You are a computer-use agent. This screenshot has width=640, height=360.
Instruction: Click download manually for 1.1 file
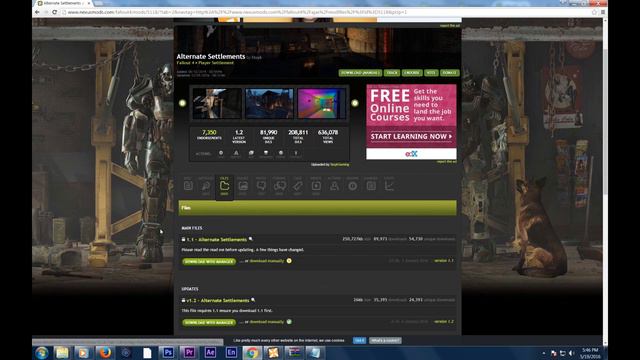click(267, 261)
